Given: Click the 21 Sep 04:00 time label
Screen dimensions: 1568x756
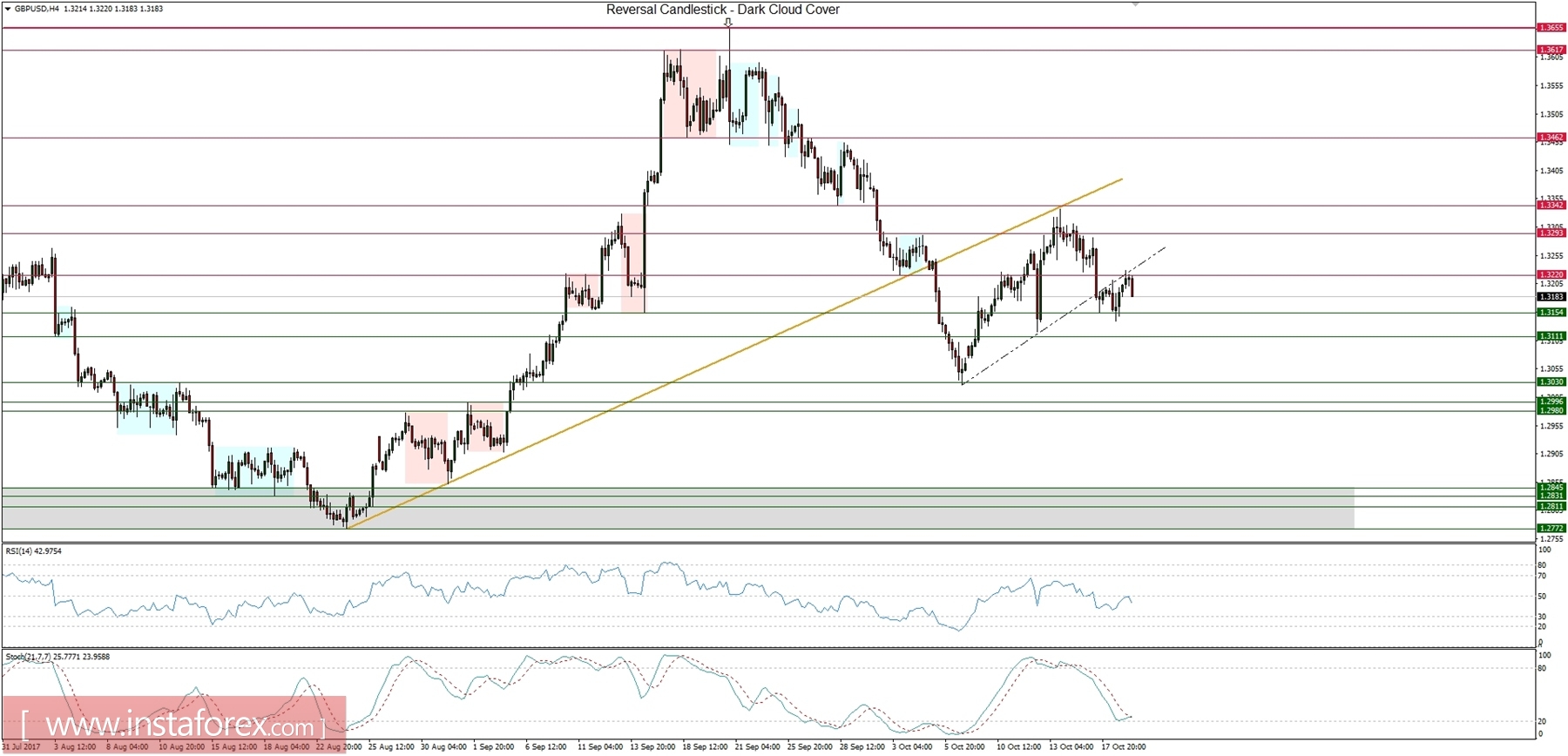Looking at the screenshot, I should [758, 747].
